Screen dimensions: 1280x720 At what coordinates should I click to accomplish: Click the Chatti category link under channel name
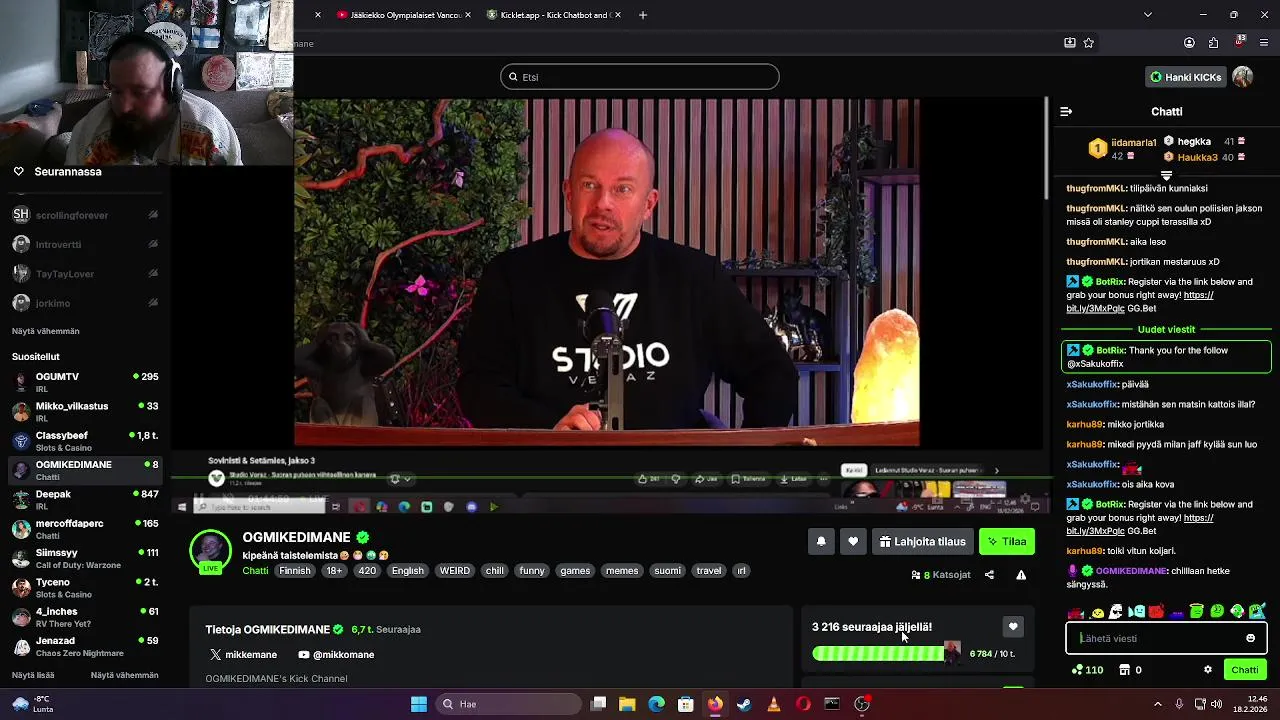coord(255,571)
